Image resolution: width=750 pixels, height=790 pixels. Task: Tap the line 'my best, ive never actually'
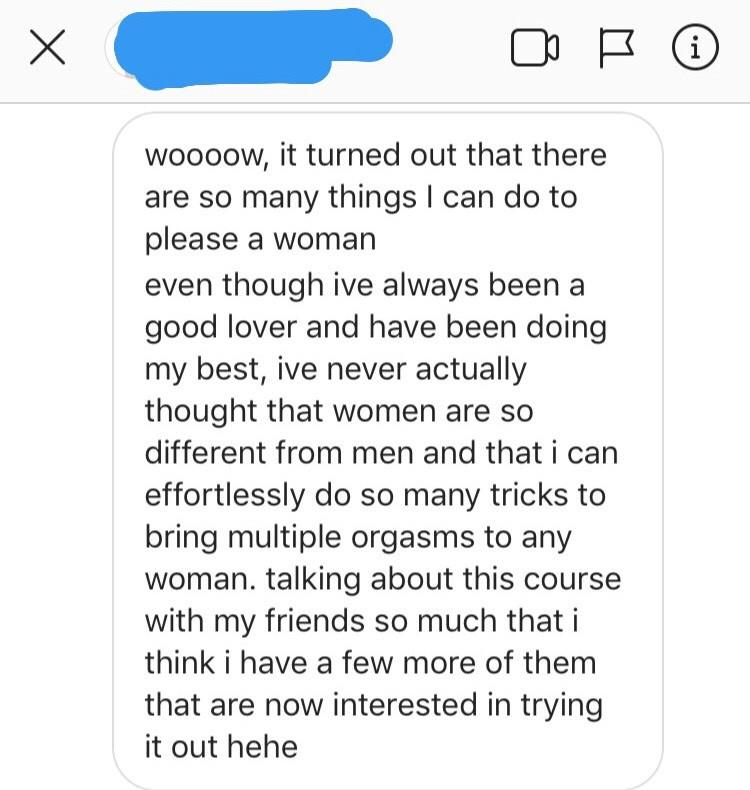pos(335,369)
